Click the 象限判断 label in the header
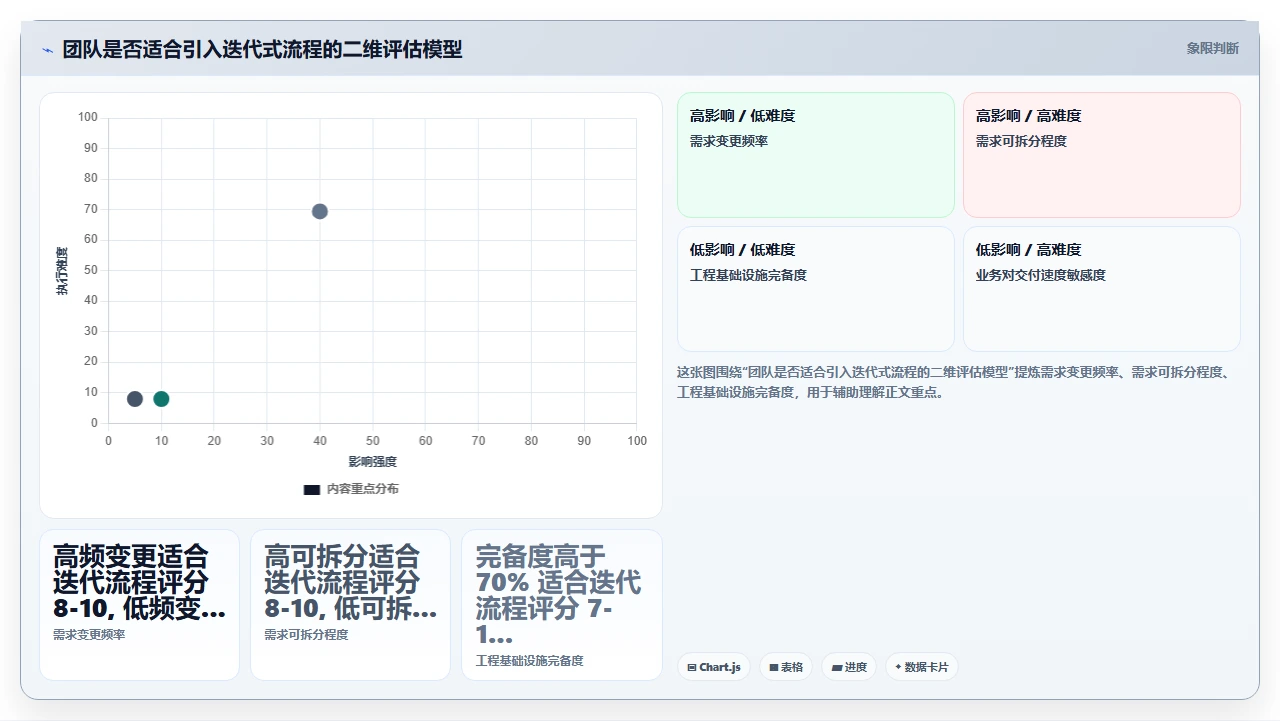This screenshot has height=721, width=1280. (1212, 48)
